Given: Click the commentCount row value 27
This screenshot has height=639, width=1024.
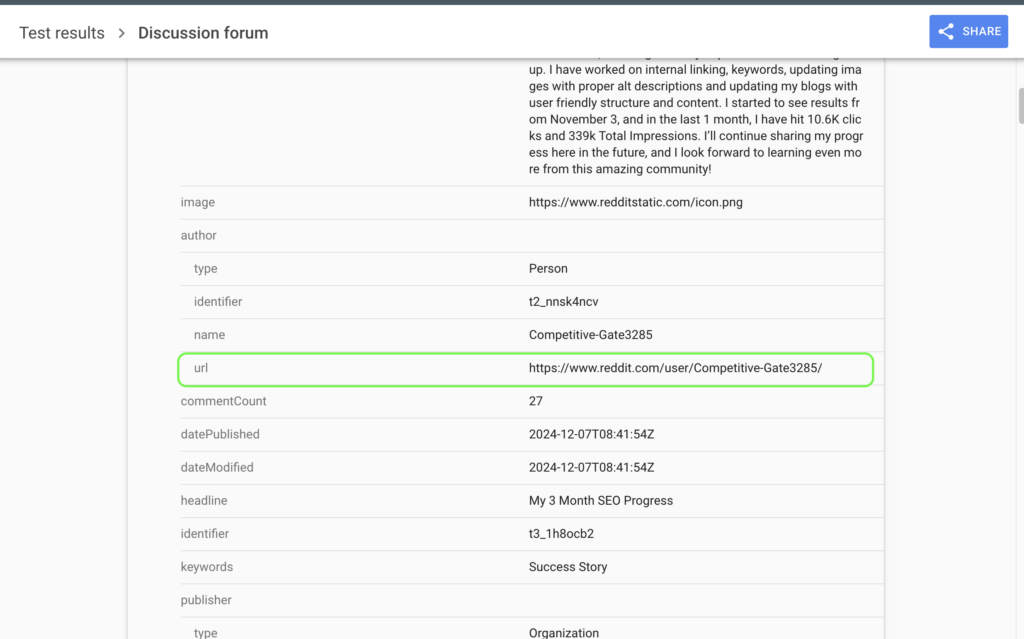Looking at the screenshot, I should pos(536,401).
